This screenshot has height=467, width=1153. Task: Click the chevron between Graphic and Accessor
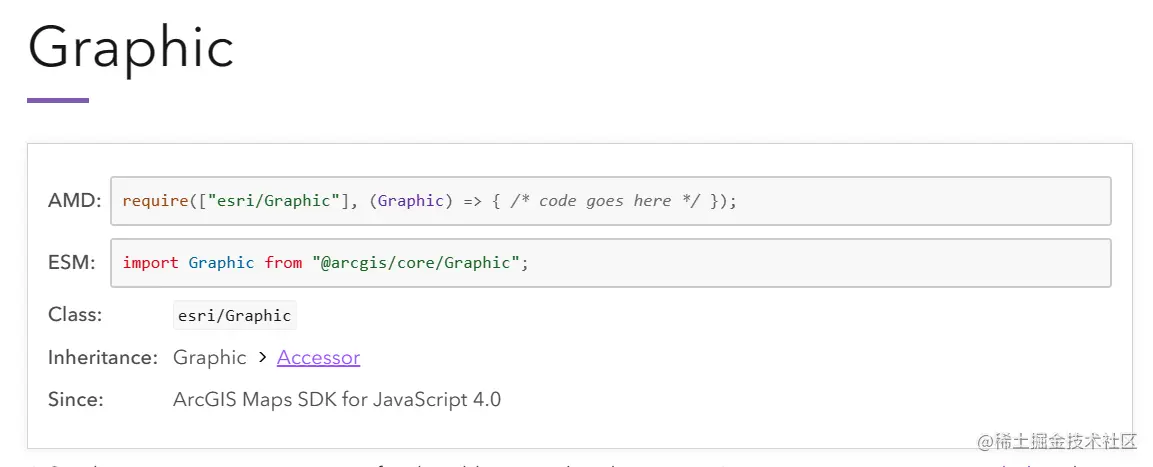pyautogui.click(x=262, y=358)
